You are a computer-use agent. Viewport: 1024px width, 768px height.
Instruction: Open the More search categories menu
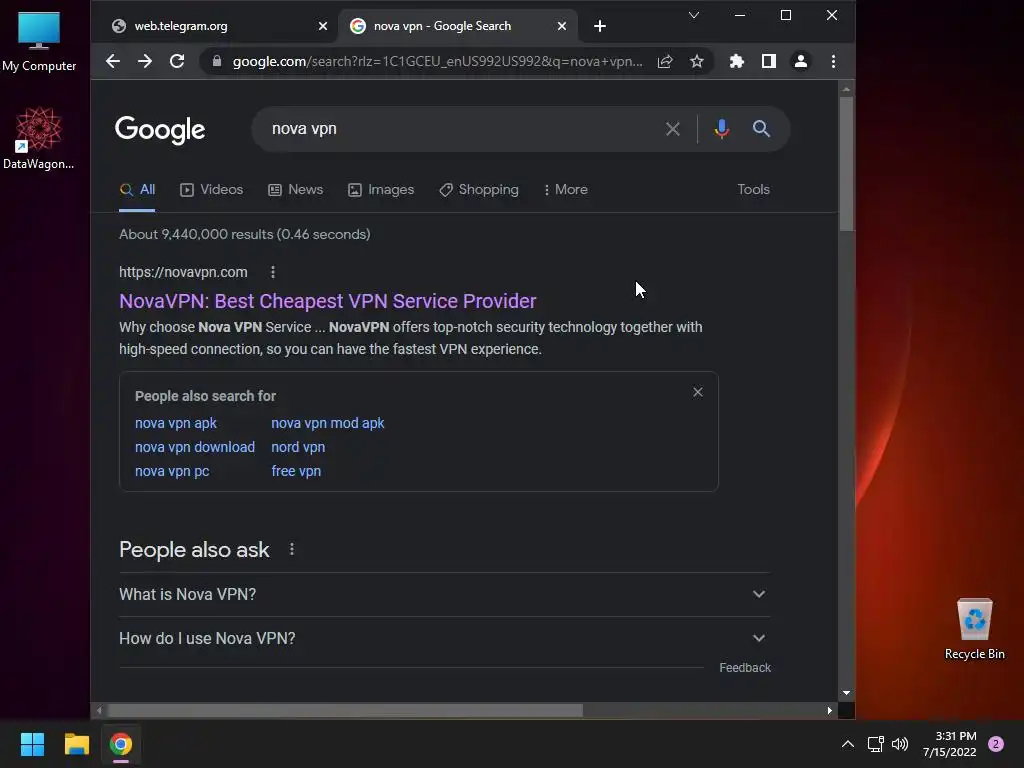coord(566,189)
